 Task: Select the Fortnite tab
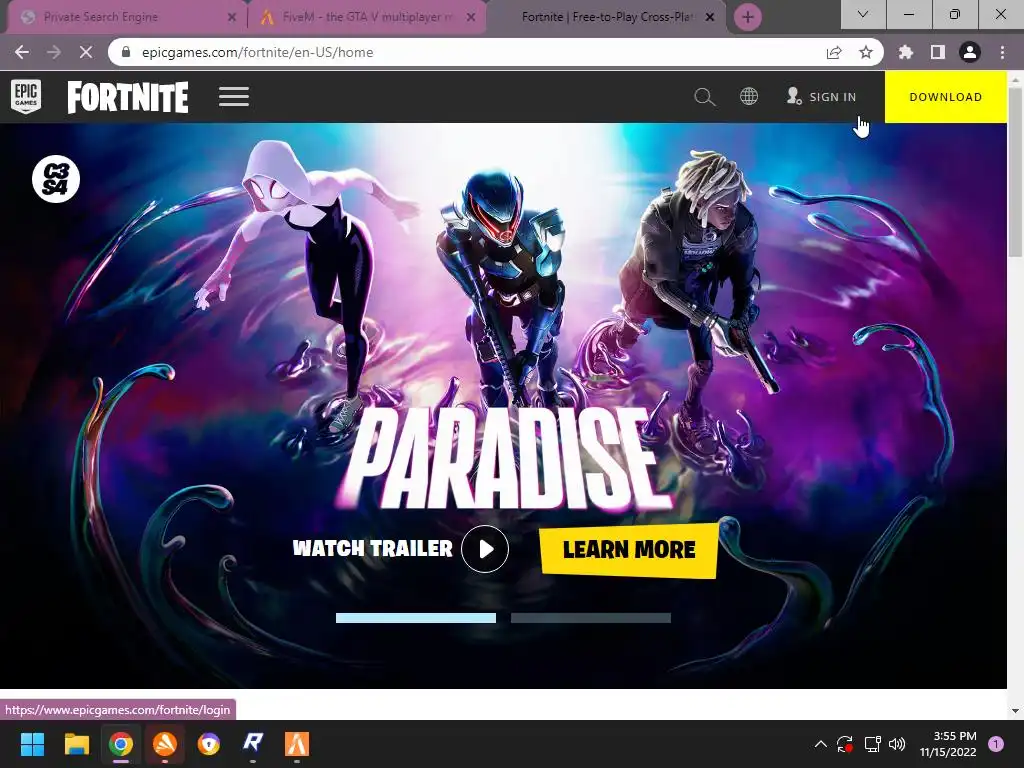click(606, 17)
